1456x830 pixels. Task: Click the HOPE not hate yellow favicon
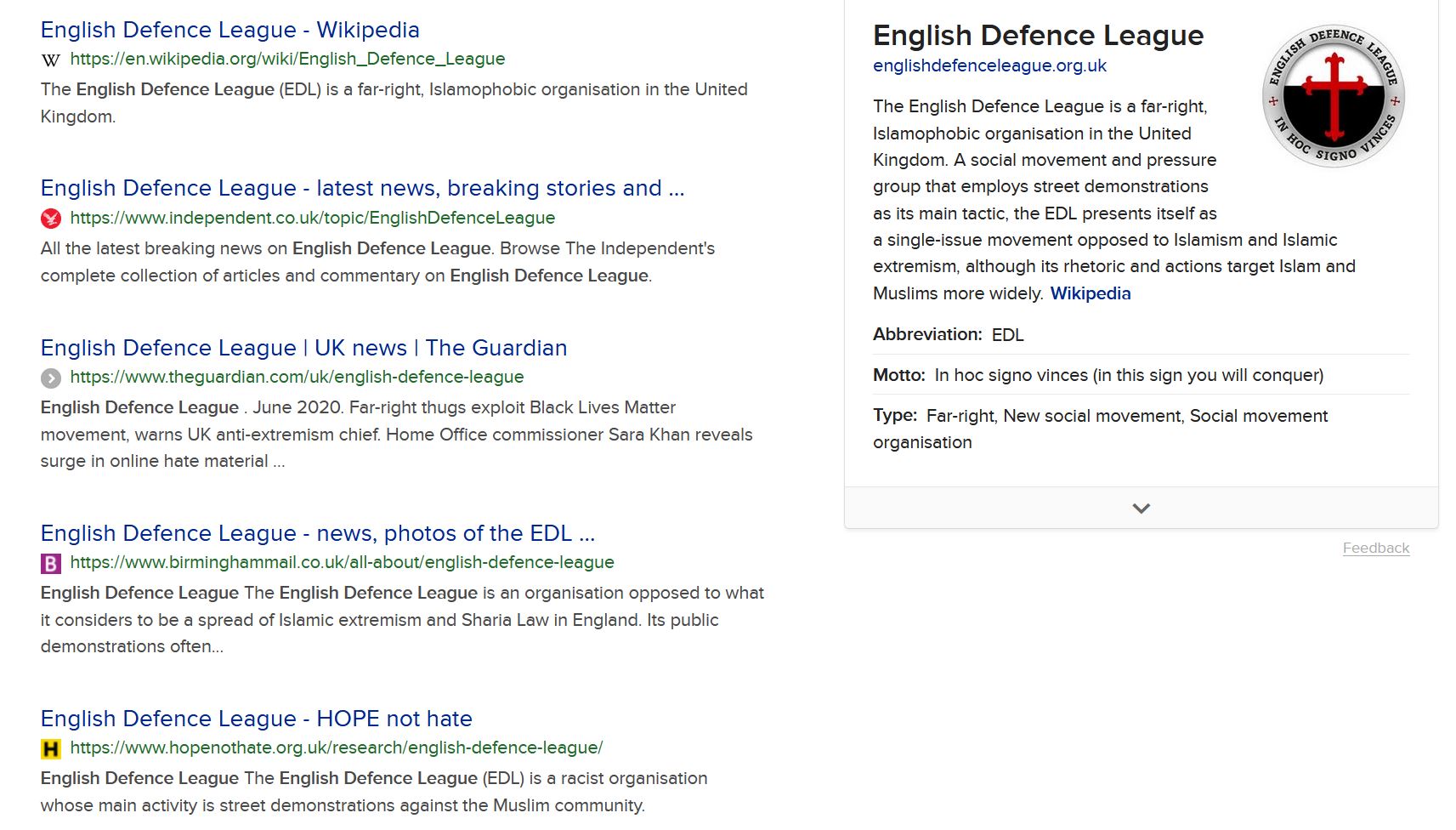tap(51, 748)
